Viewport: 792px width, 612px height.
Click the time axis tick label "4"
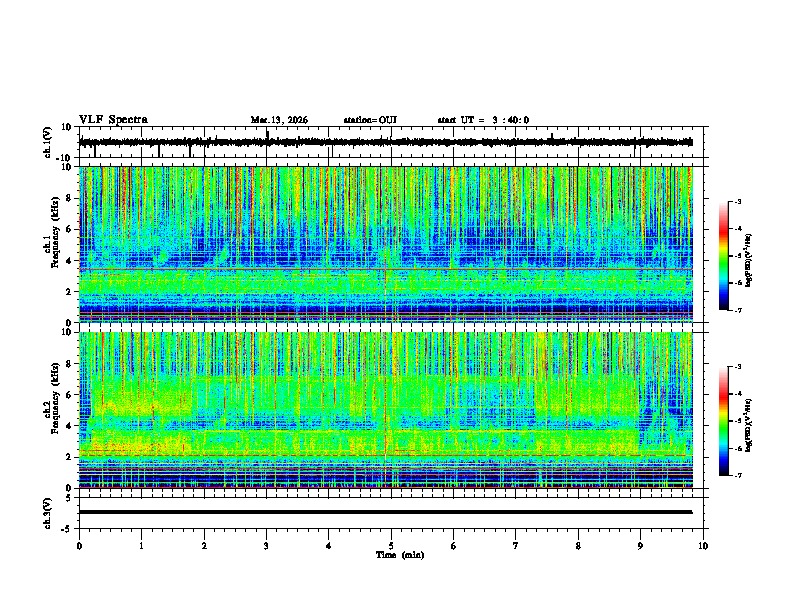point(329,546)
